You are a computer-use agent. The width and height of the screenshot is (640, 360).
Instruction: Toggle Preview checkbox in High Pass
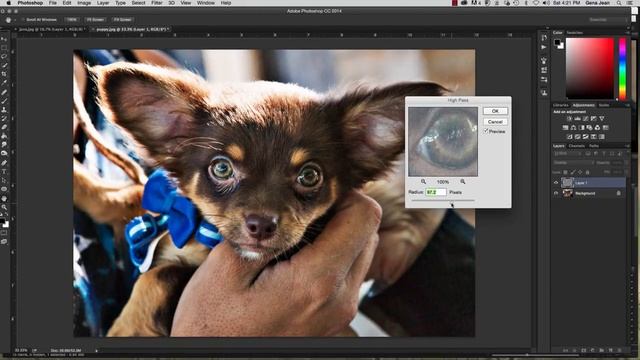pos(486,131)
